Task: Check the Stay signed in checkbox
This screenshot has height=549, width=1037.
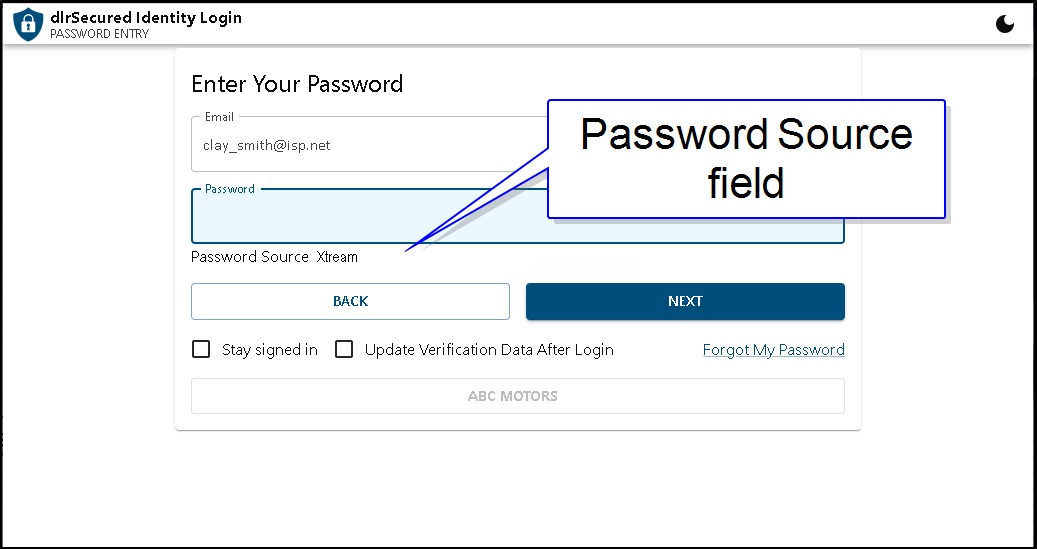Action: click(201, 349)
